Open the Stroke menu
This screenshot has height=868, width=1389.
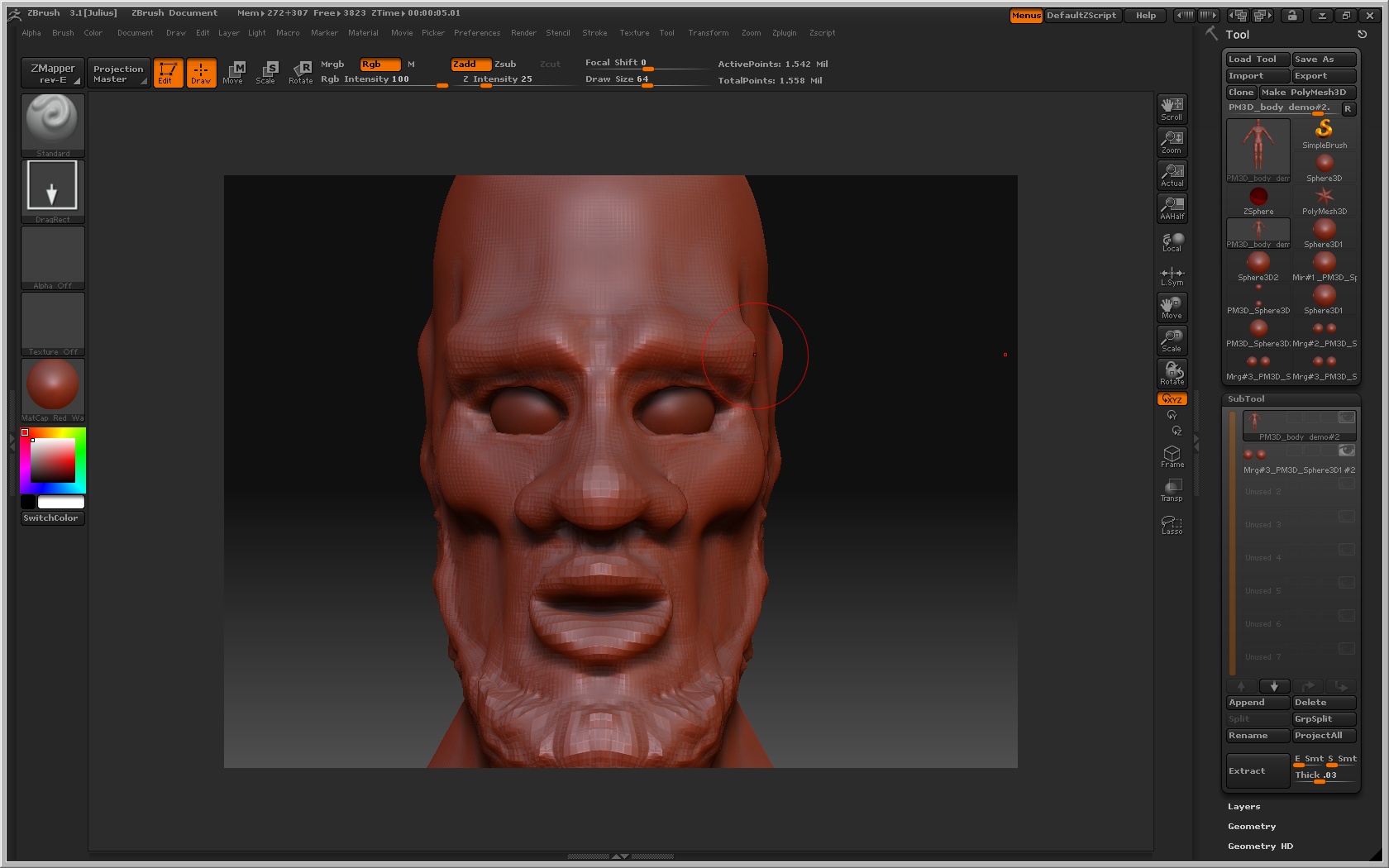click(594, 33)
